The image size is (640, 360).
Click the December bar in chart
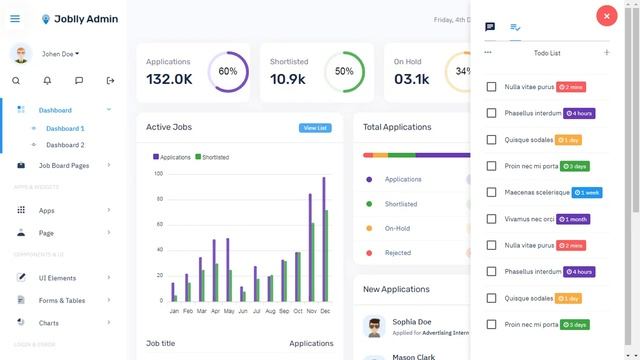(325, 240)
